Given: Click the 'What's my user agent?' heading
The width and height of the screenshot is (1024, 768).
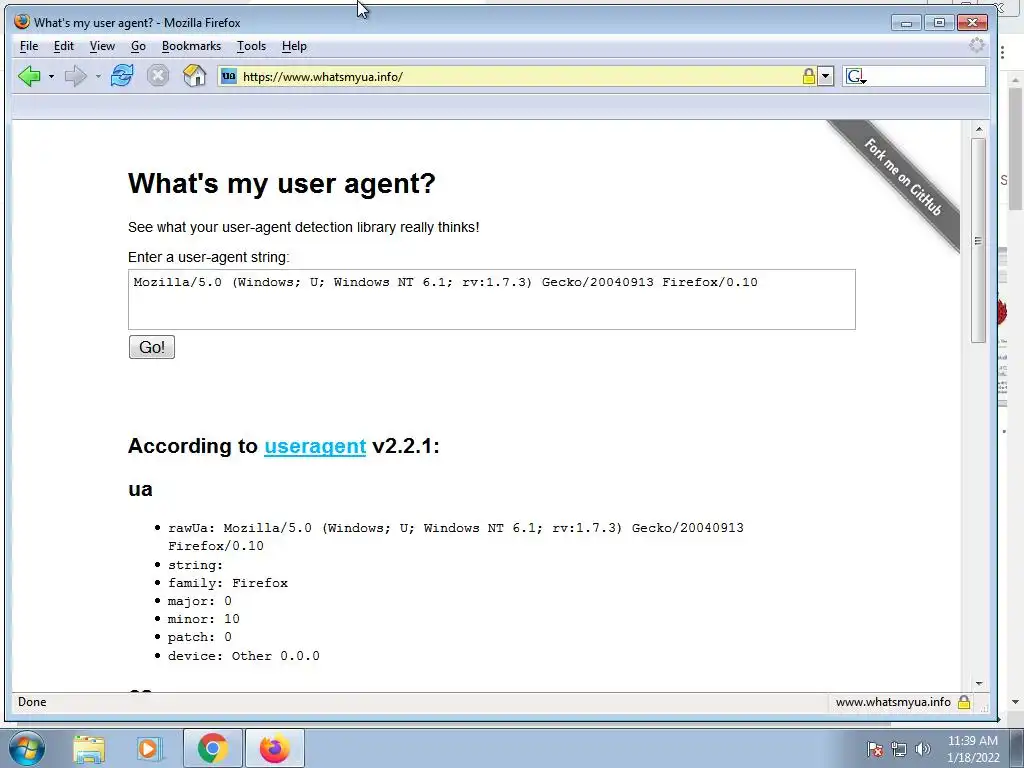Looking at the screenshot, I should pos(281,184).
